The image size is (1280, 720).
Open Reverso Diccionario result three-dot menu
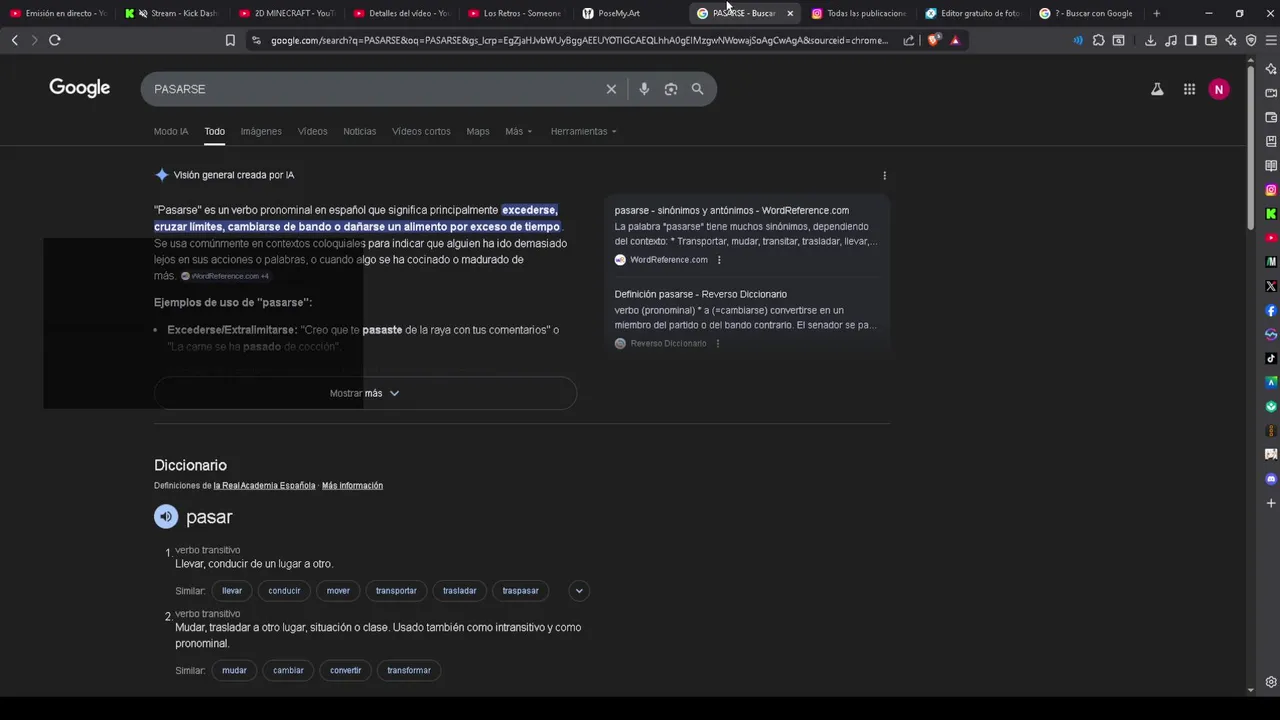(x=717, y=343)
